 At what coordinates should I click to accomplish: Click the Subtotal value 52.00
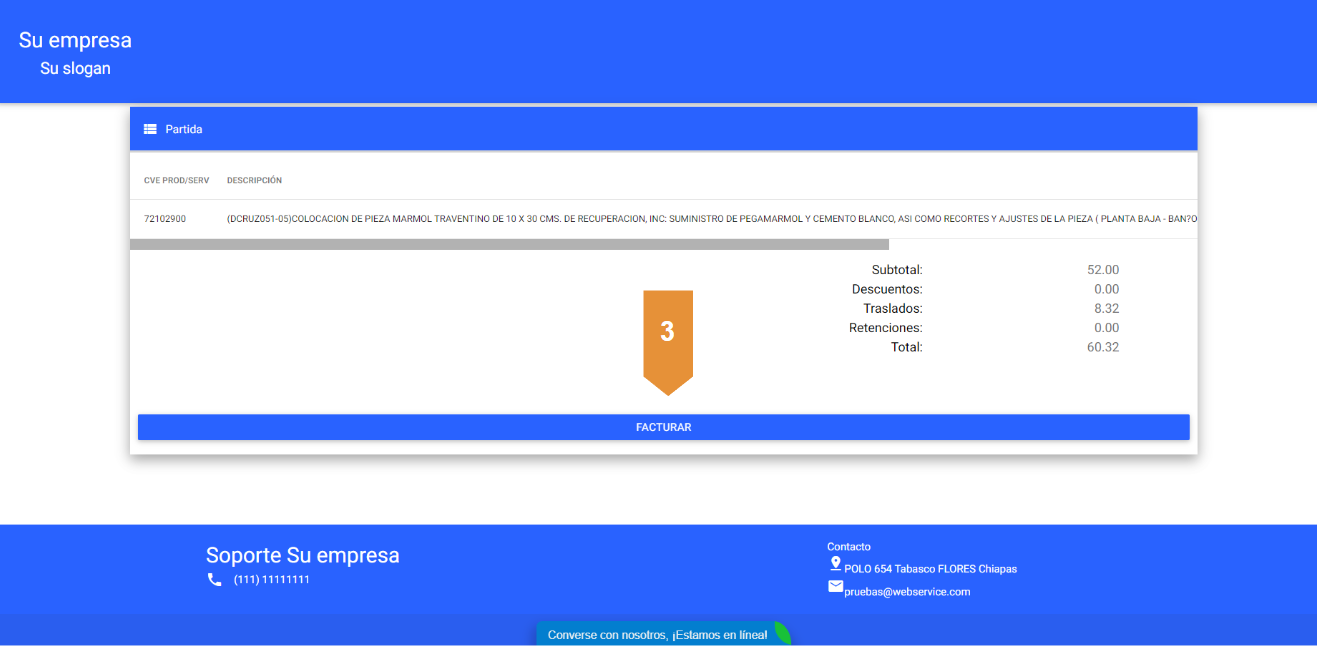tap(1102, 270)
